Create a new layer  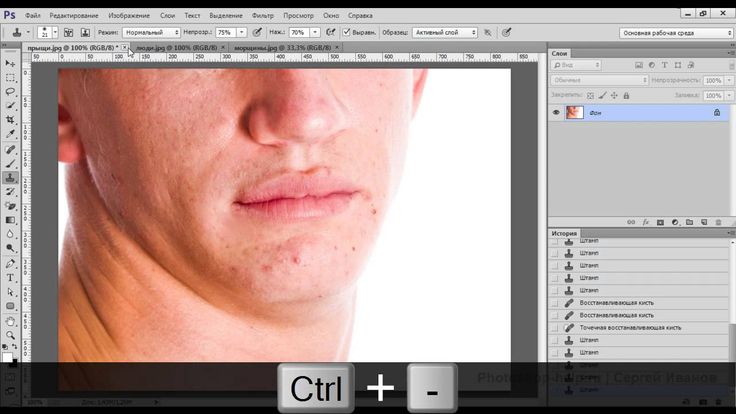(704, 222)
